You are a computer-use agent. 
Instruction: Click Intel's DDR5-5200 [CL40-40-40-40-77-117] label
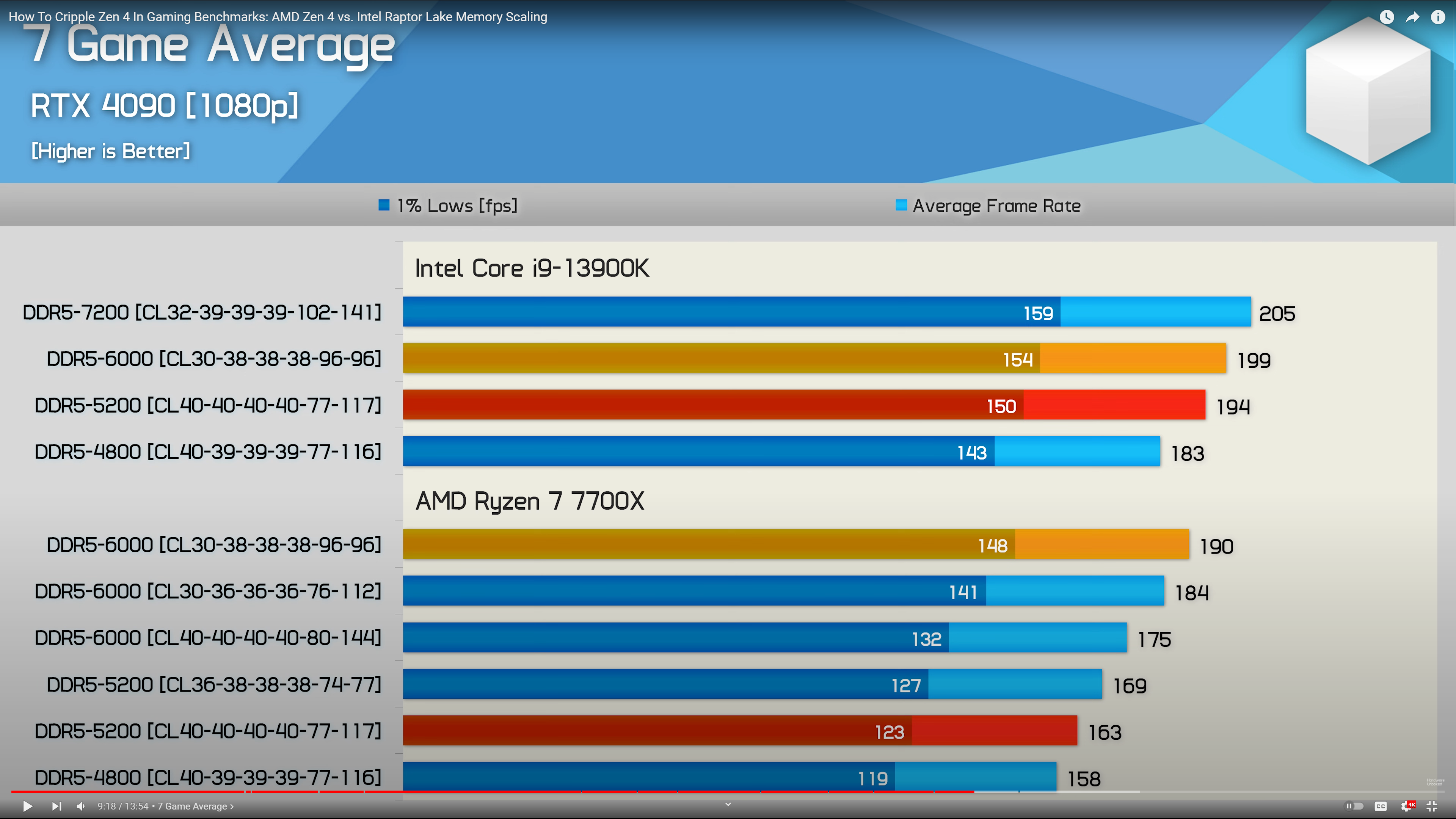click(208, 405)
